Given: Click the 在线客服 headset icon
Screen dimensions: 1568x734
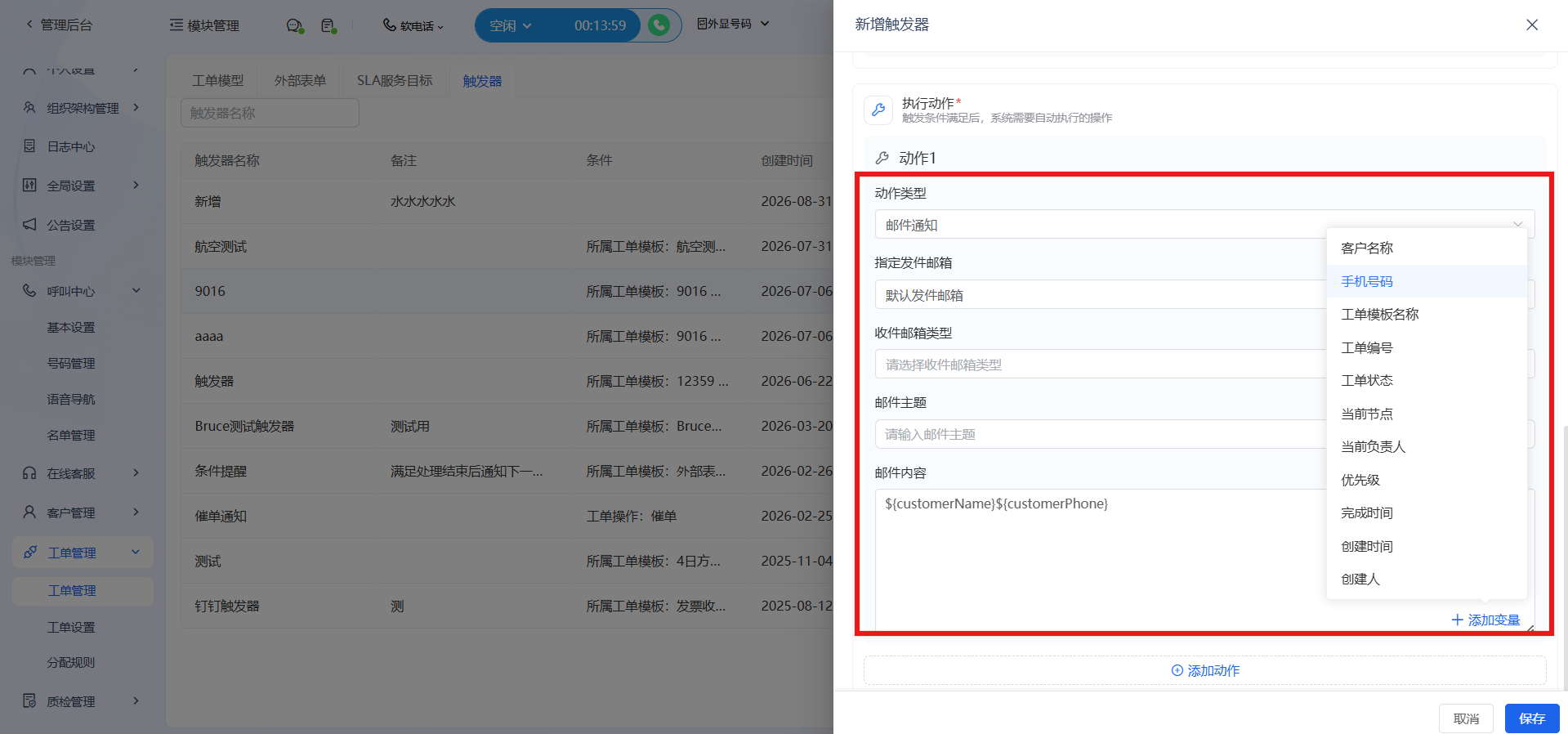Looking at the screenshot, I should tap(29, 473).
